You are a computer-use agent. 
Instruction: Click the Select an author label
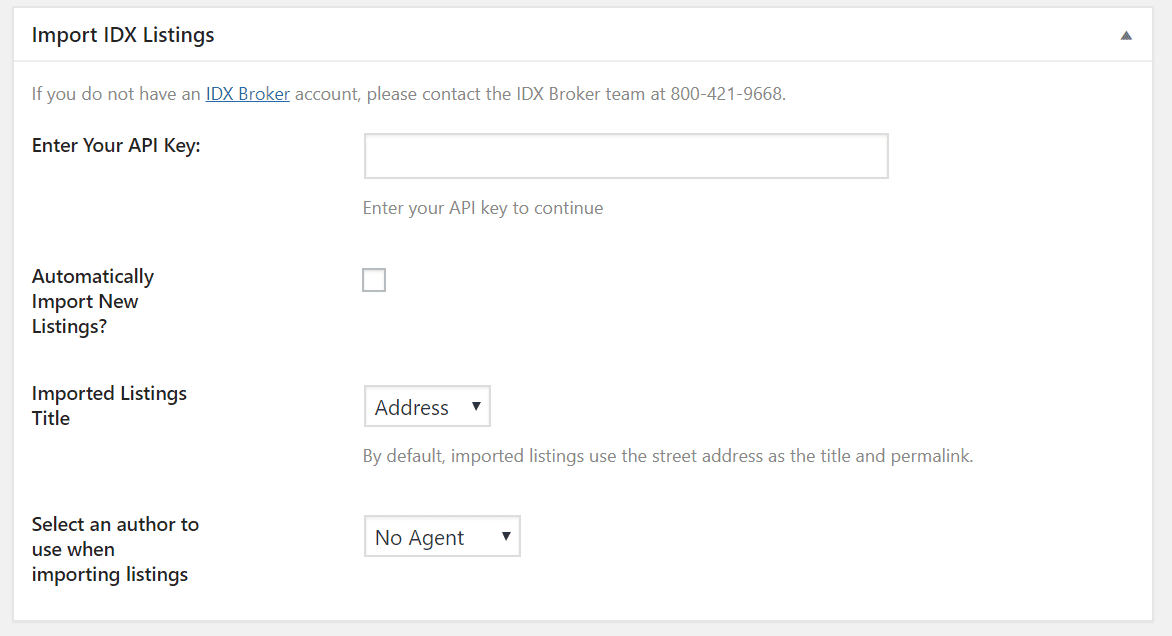115,549
